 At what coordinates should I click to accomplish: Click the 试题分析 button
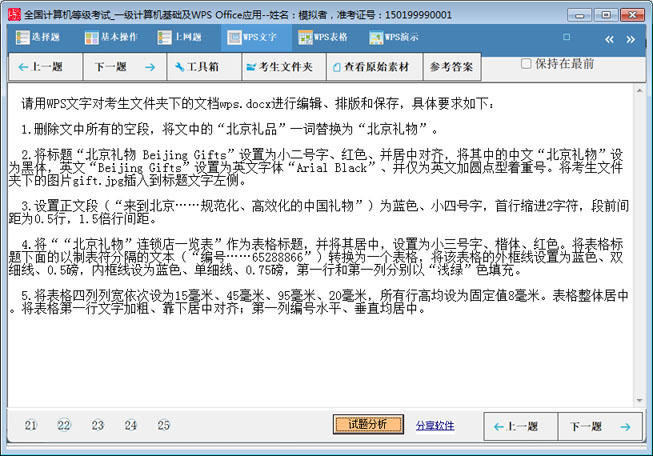(368, 424)
